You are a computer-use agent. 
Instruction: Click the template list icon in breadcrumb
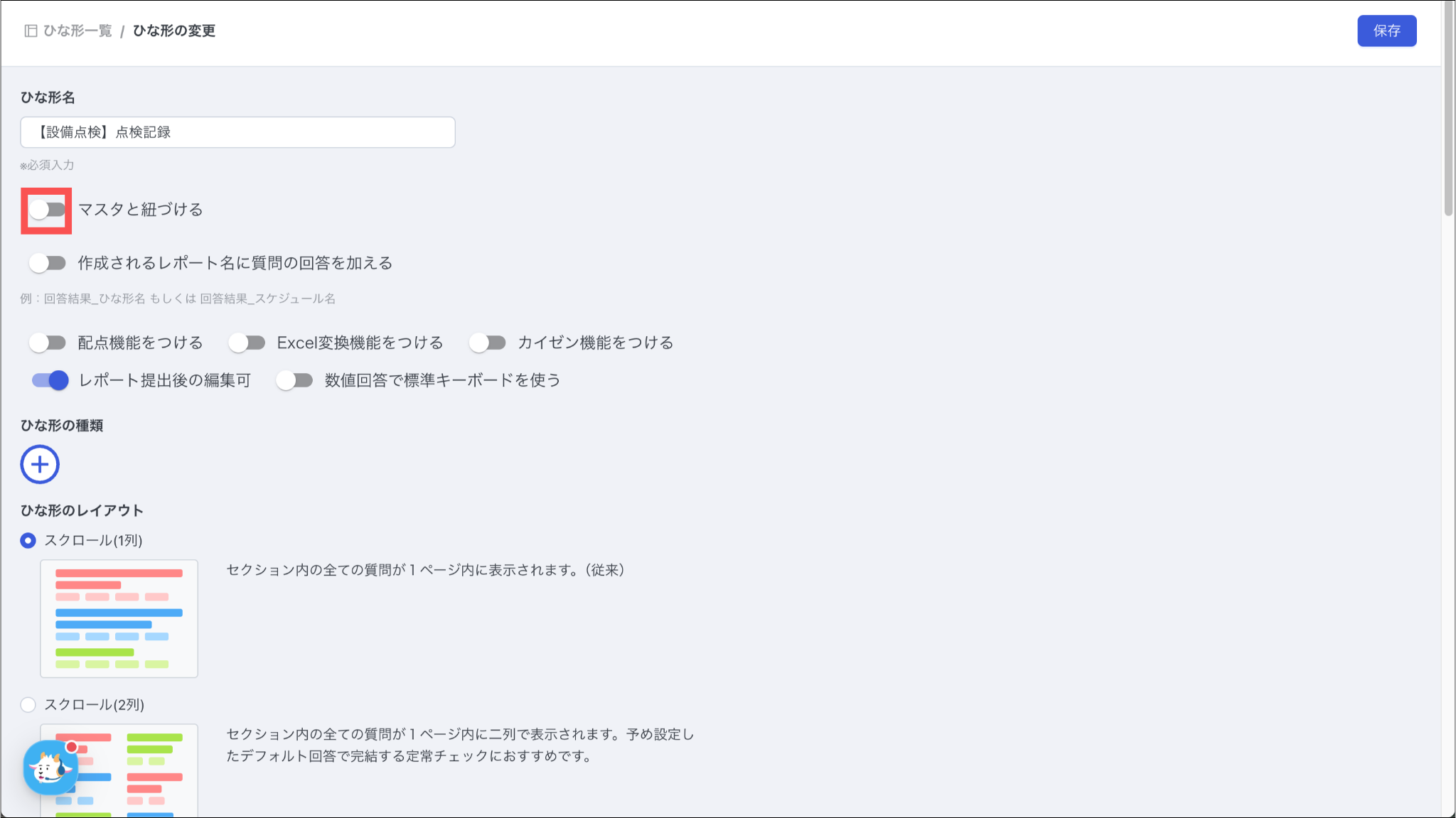pos(31,31)
